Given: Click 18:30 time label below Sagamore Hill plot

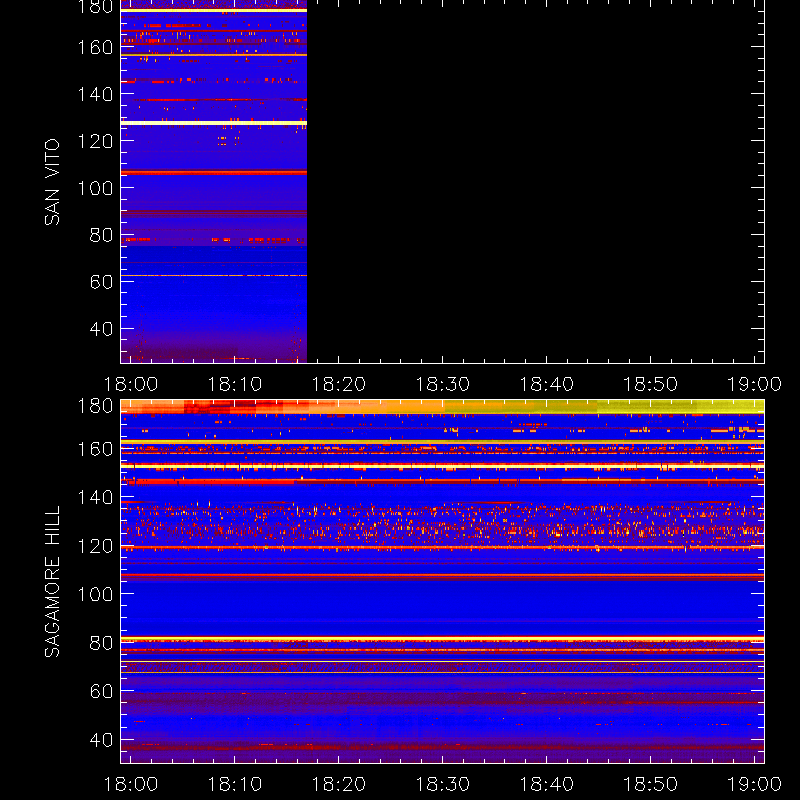Looking at the screenshot, I should [x=442, y=784].
